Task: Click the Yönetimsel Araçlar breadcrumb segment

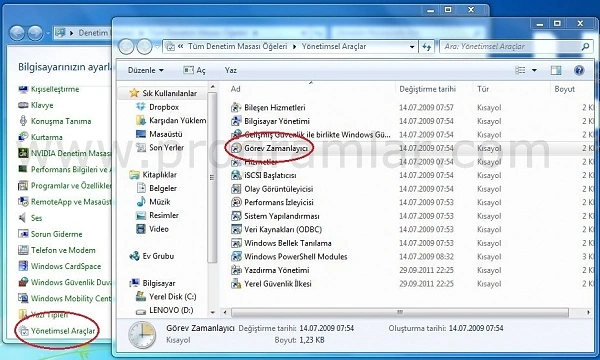Action: (x=334, y=47)
